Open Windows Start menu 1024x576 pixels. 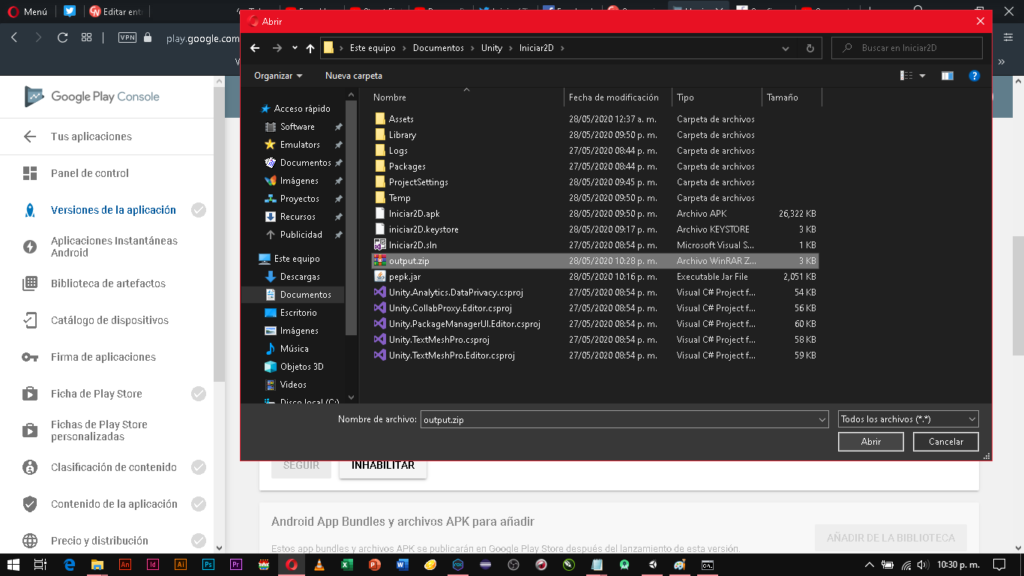coord(13,565)
